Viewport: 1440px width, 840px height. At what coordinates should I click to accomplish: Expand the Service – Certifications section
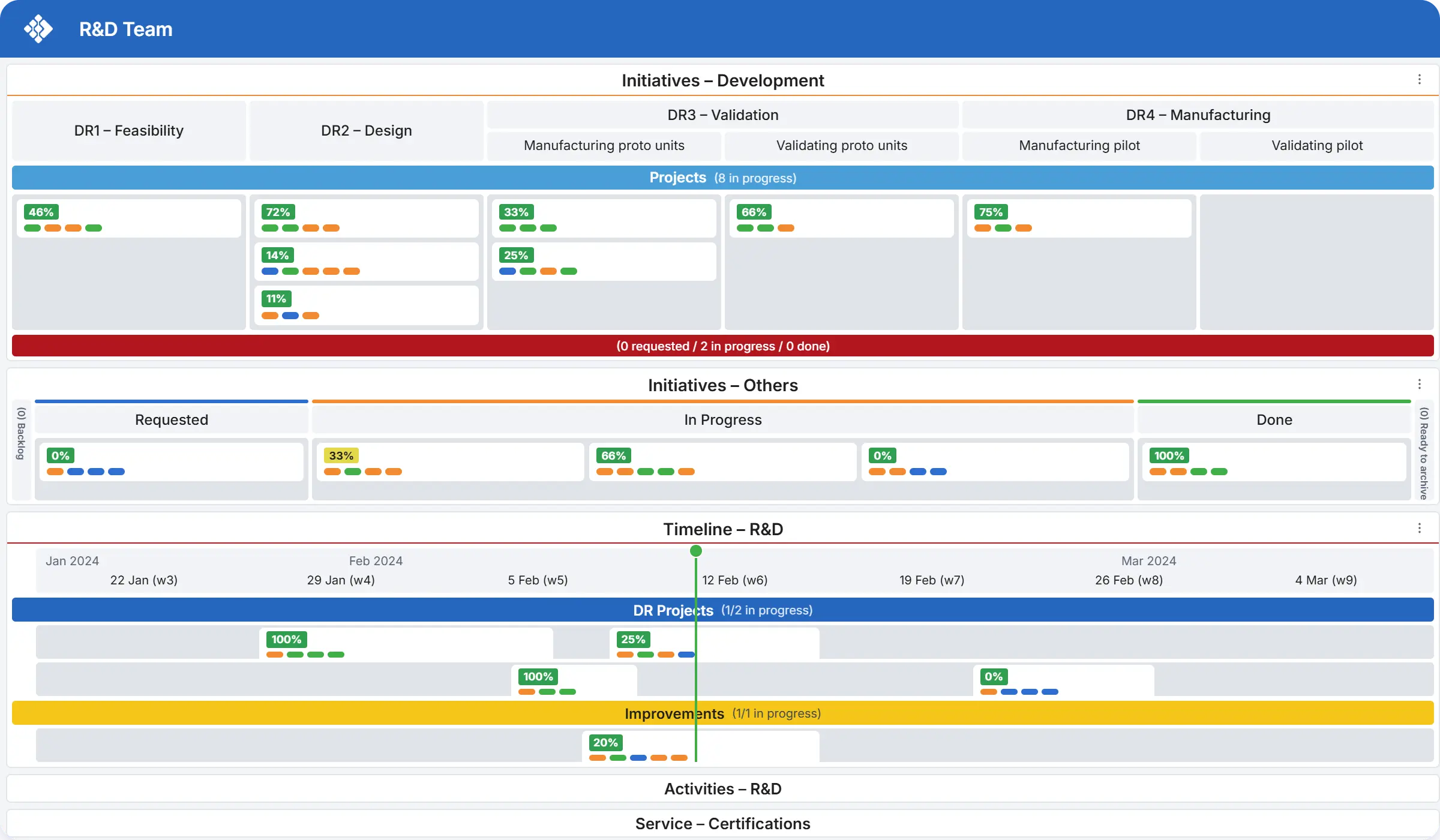tap(722, 824)
